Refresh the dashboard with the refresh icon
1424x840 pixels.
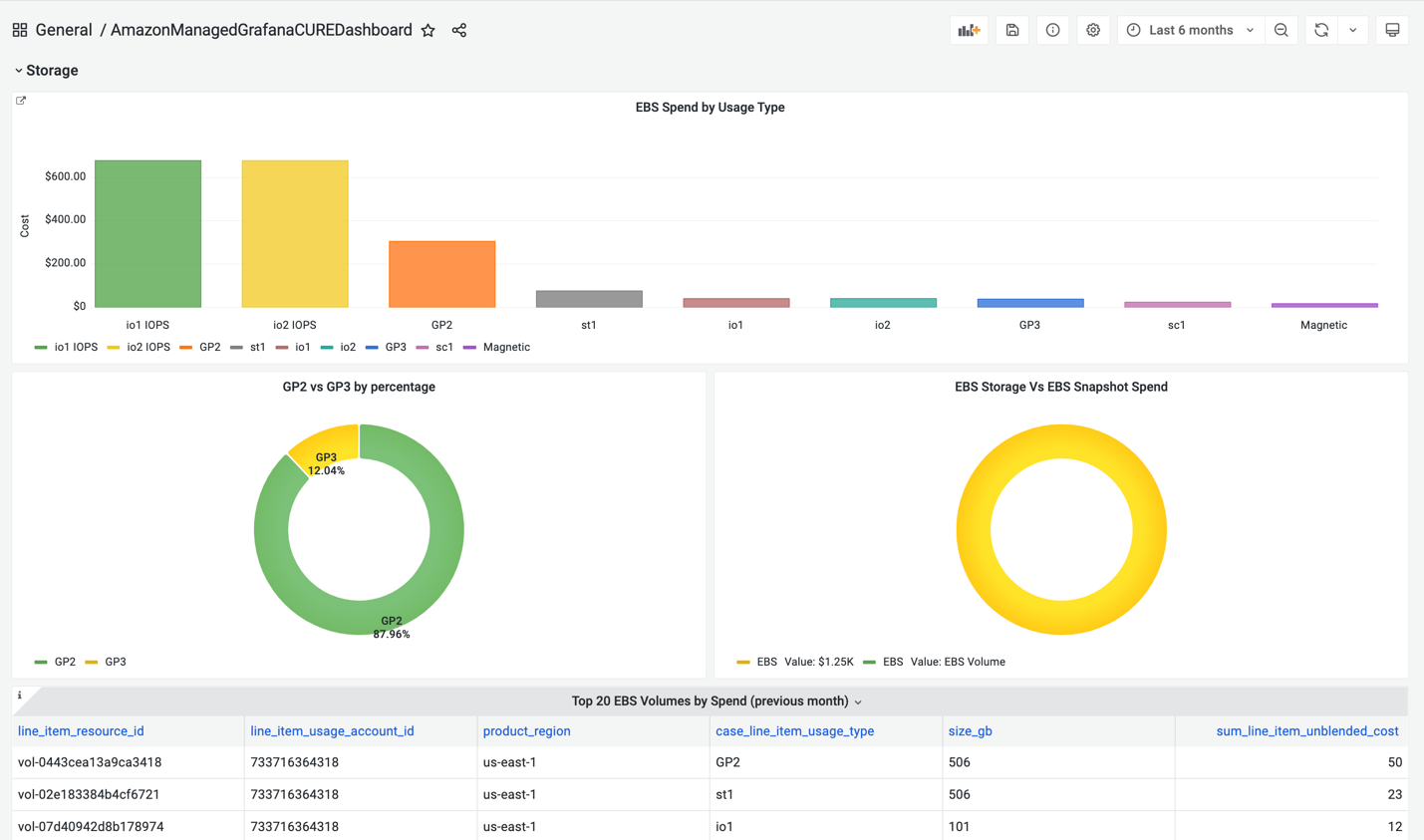(x=1322, y=30)
